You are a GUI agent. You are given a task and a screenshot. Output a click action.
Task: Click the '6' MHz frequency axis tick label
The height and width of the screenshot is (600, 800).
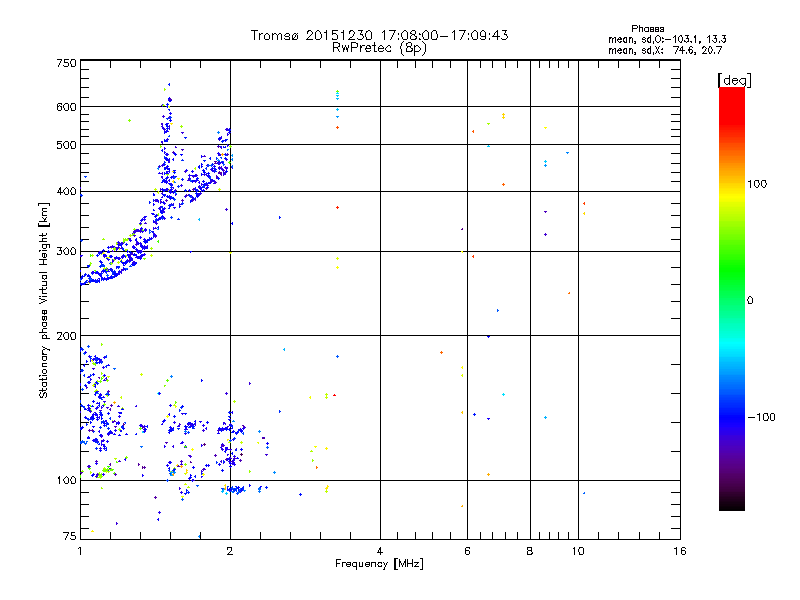(467, 551)
